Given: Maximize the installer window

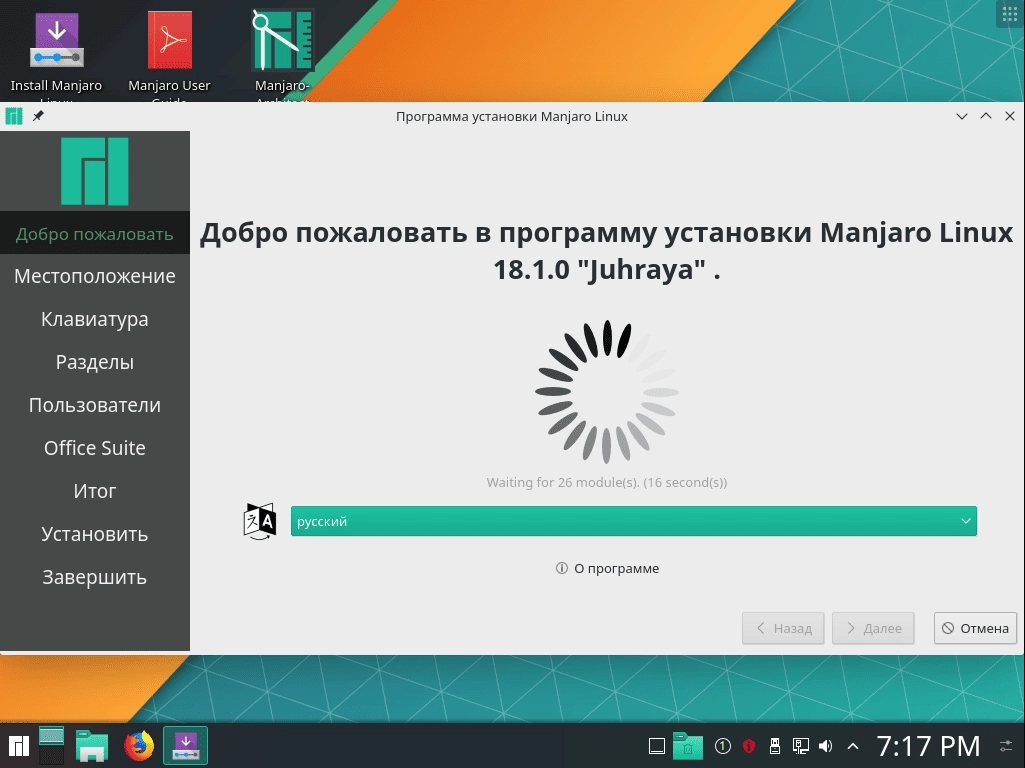Looking at the screenshot, I should coord(986,116).
